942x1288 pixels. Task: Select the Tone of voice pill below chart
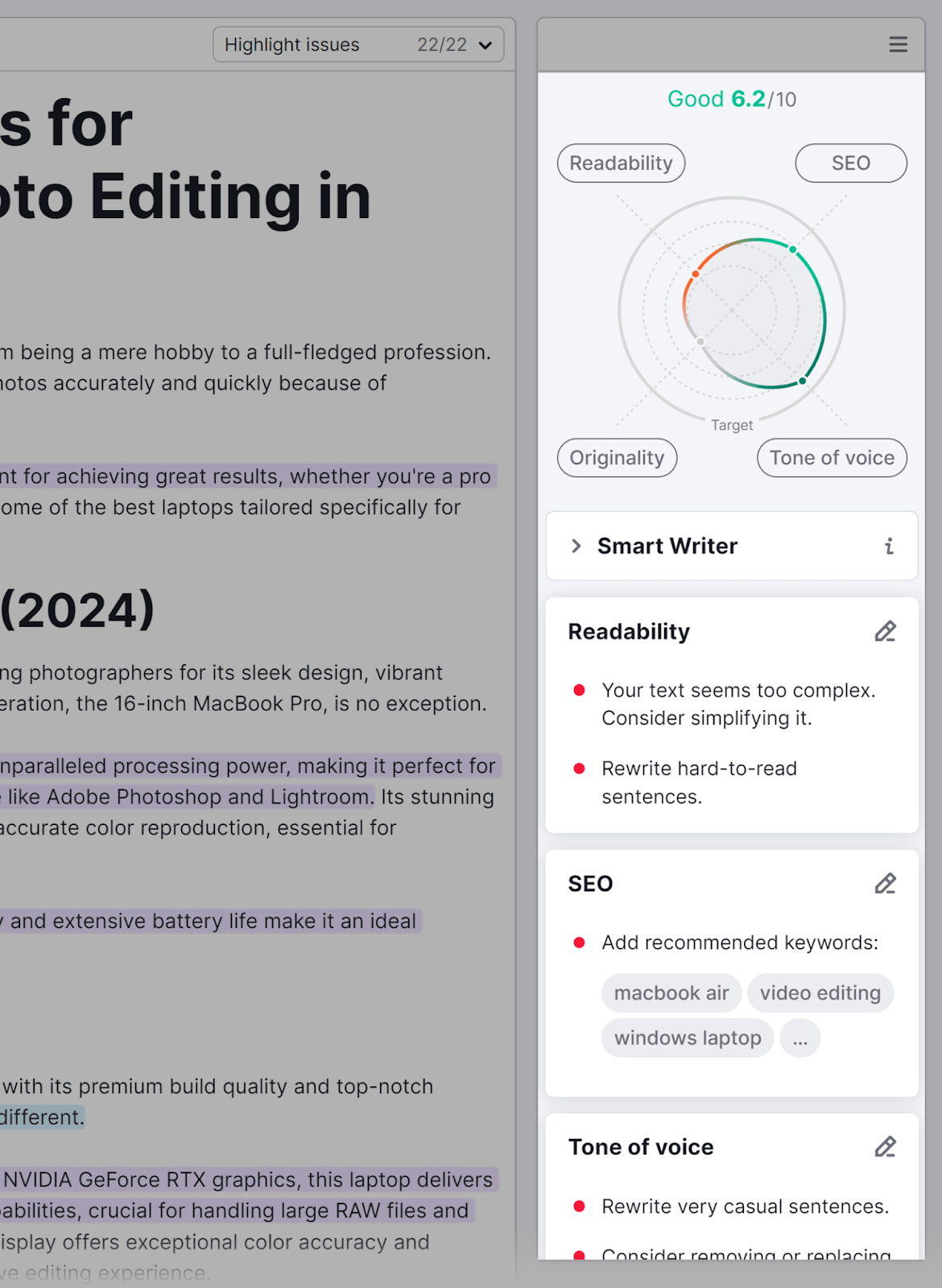pos(831,458)
